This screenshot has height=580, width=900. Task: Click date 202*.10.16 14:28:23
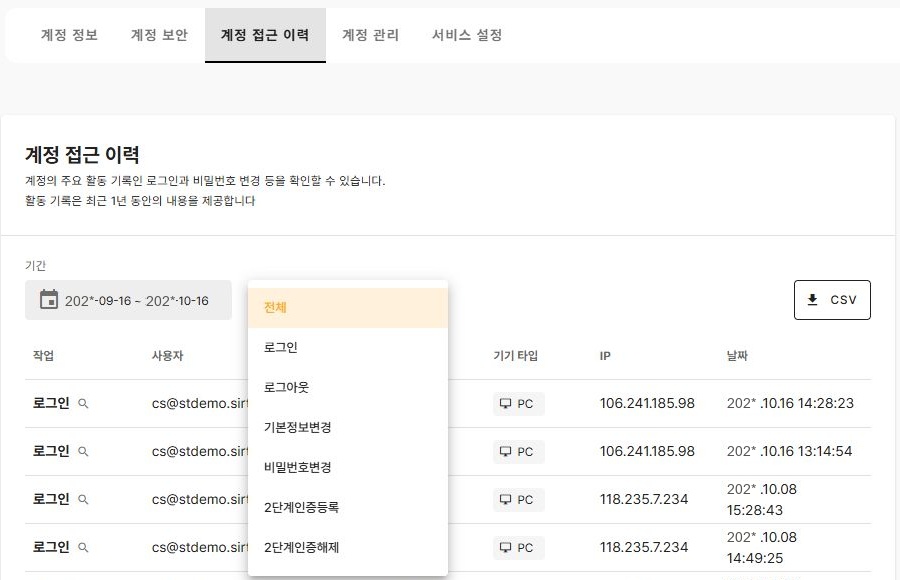(x=790, y=403)
